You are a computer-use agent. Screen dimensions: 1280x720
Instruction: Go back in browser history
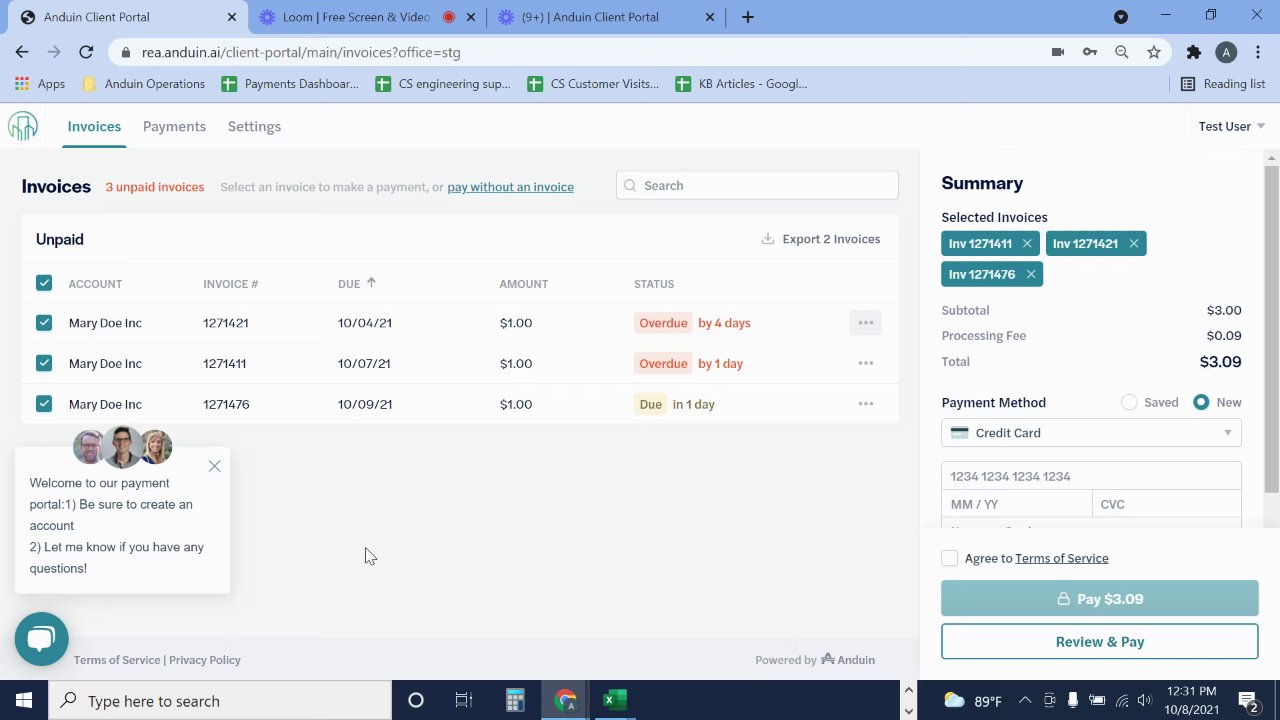(22, 52)
